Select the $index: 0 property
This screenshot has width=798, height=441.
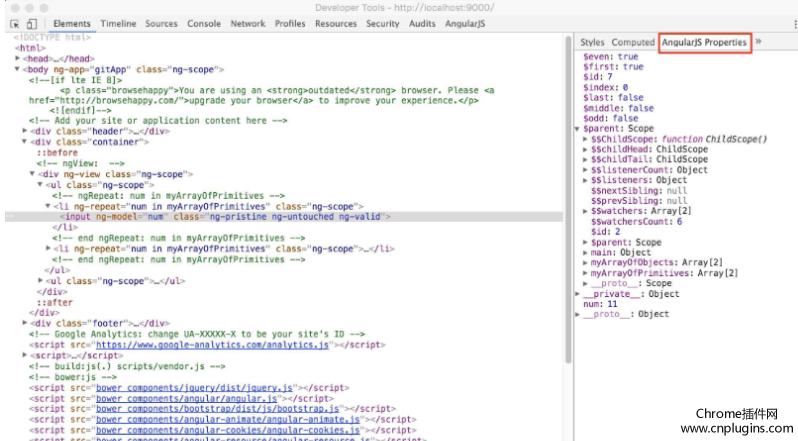pos(606,87)
